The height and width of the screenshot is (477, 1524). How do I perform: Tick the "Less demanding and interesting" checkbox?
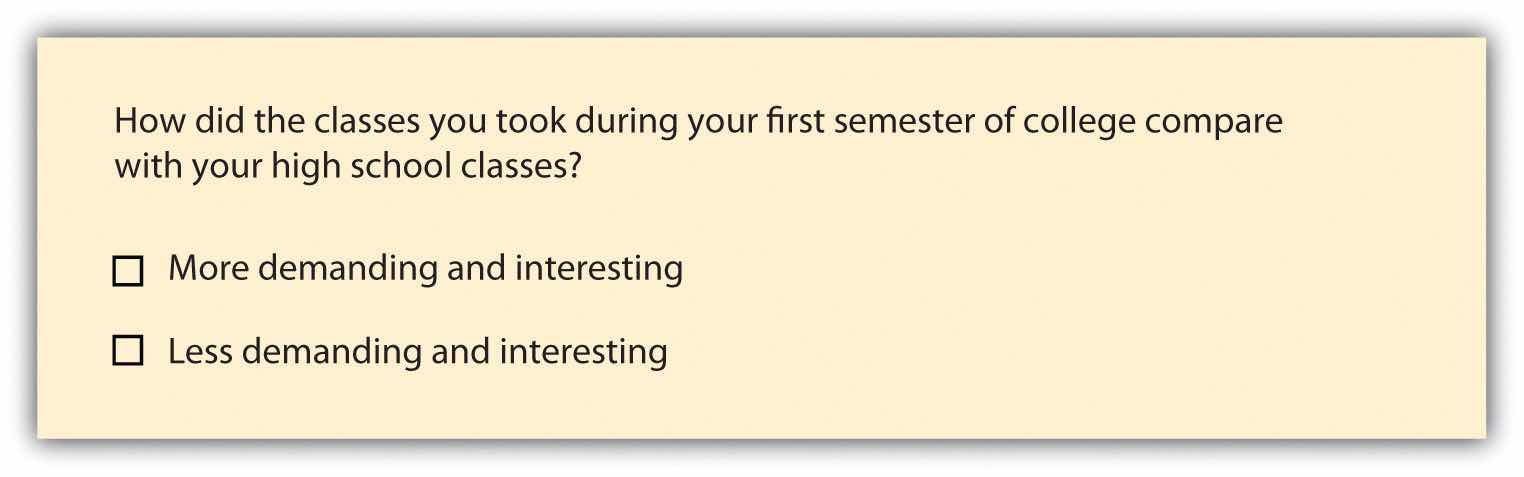[x=128, y=352]
